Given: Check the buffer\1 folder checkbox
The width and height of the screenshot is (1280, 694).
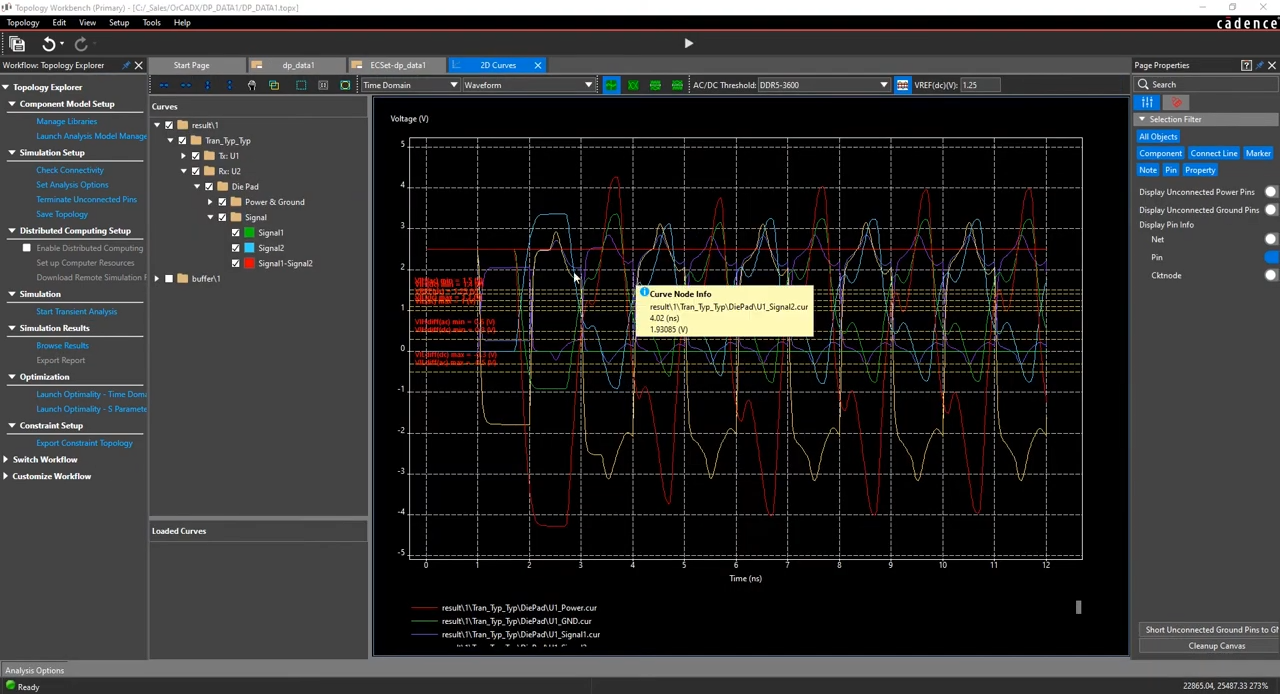Looking at the screenshot, I should tap(169, 279).
